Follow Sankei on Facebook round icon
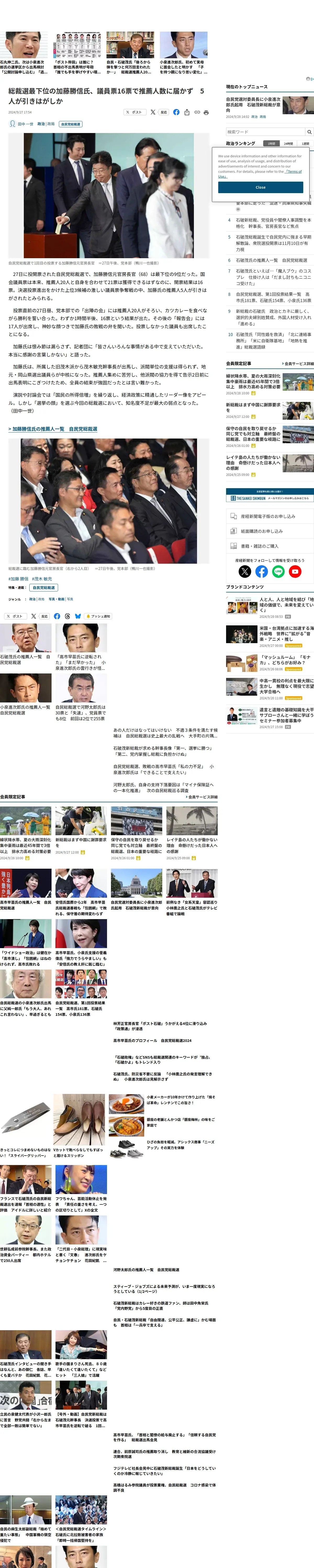This screenshot has width=314, height=1568. (x=262, y=572)
